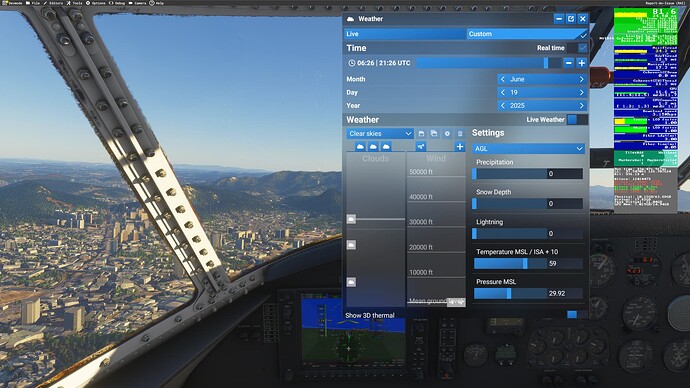Click the pressure value field showing 29.92
Viewport: 690px width, 388px height.
[x=565, y=293]
